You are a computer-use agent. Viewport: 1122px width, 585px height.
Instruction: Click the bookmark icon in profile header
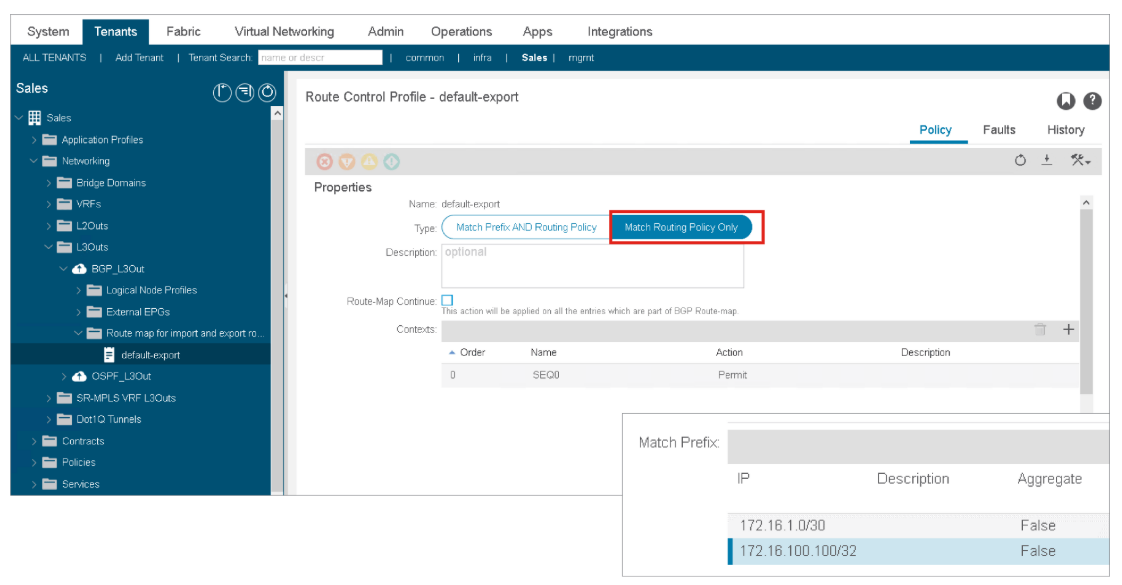[1067, 101]
